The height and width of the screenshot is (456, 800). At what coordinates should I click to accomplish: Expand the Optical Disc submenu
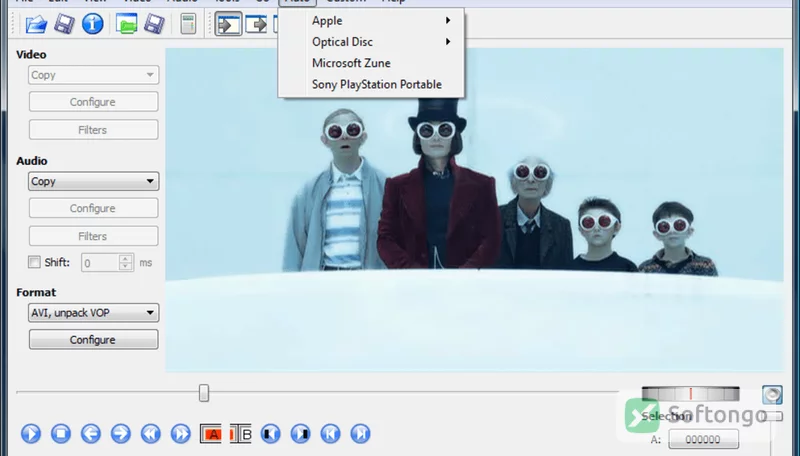[371, 42]
